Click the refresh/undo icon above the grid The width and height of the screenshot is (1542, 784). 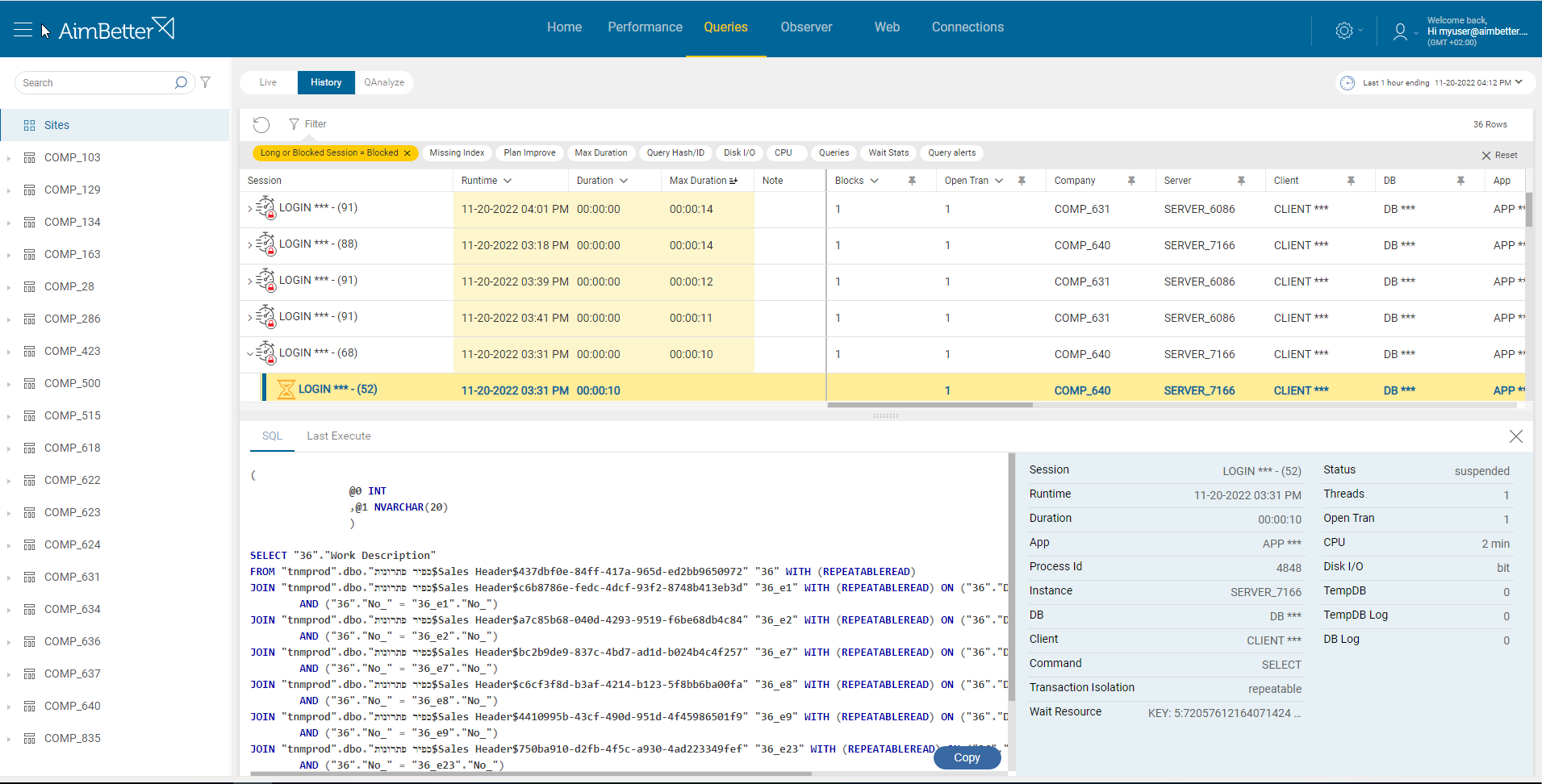click(x=261, y=124)
